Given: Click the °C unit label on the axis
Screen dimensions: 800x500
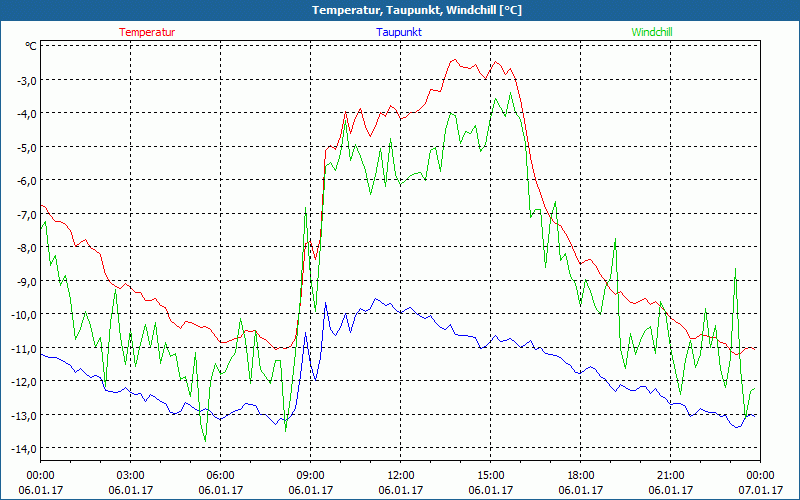Looking at the screenshot, I should tap(31, 46).
